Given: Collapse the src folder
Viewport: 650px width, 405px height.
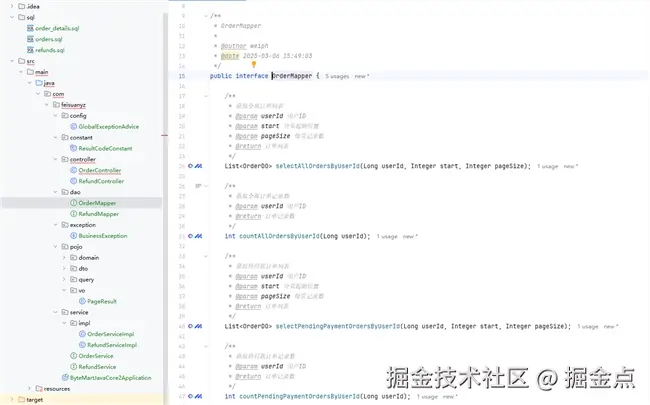Looking at the screenshot, I should pos(12,61).
